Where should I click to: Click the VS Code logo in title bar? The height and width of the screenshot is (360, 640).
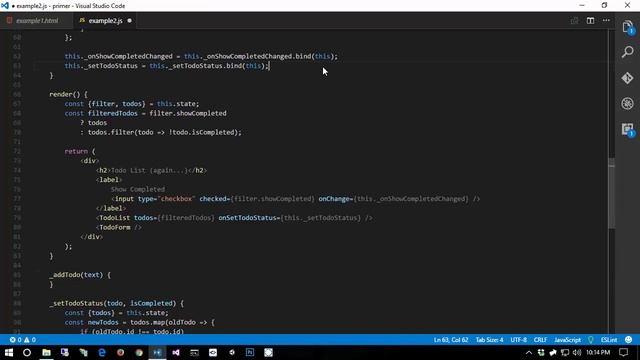click(x=5, y=6)
